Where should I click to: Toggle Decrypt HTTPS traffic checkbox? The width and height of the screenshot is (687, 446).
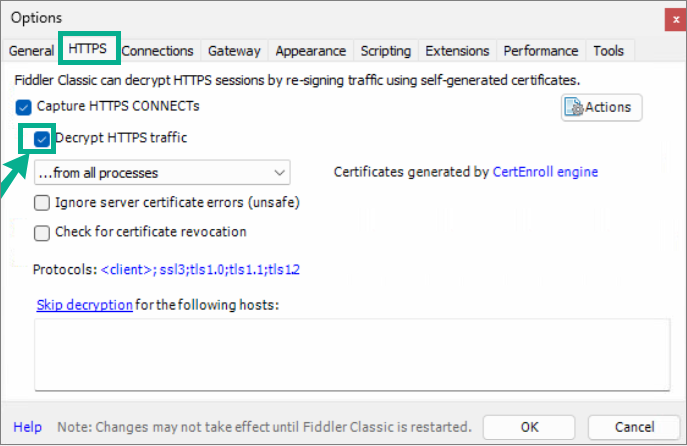point(42,139)
